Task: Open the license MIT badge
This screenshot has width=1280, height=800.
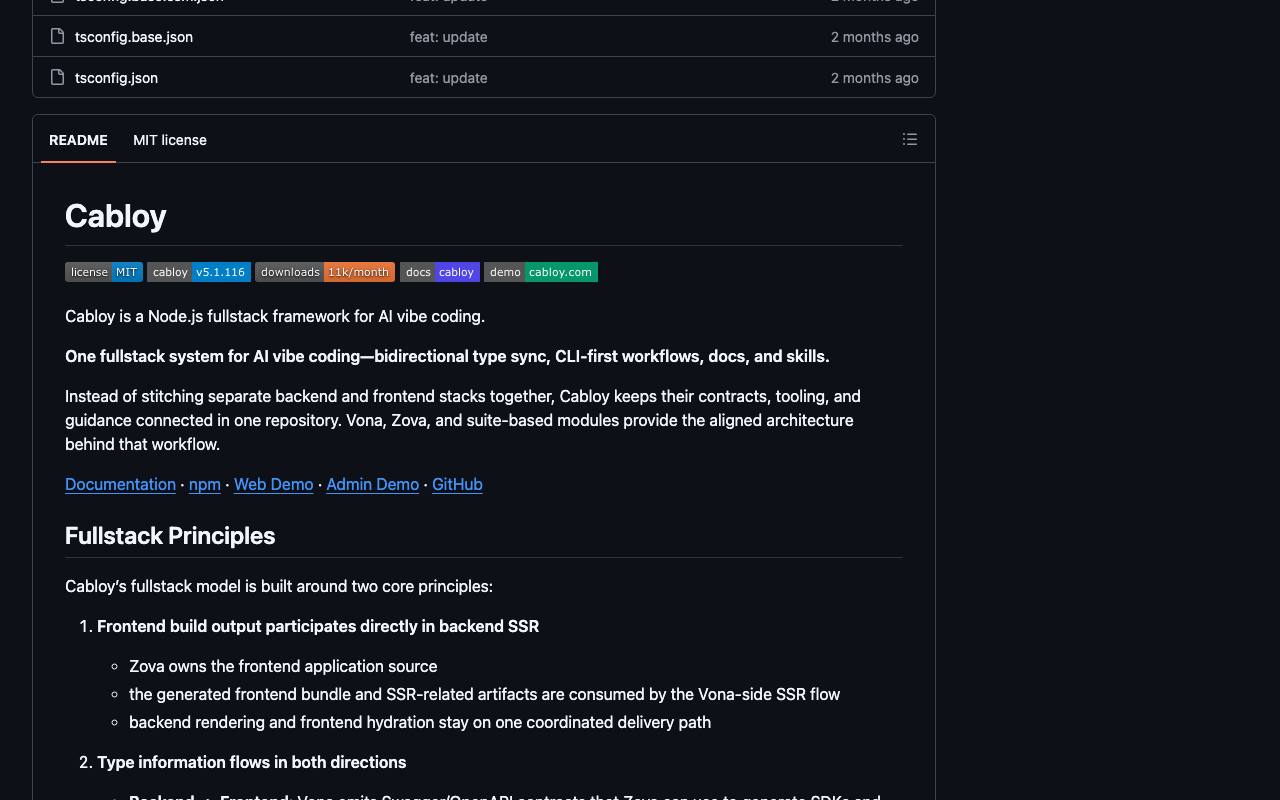Action: click(104, 272)
